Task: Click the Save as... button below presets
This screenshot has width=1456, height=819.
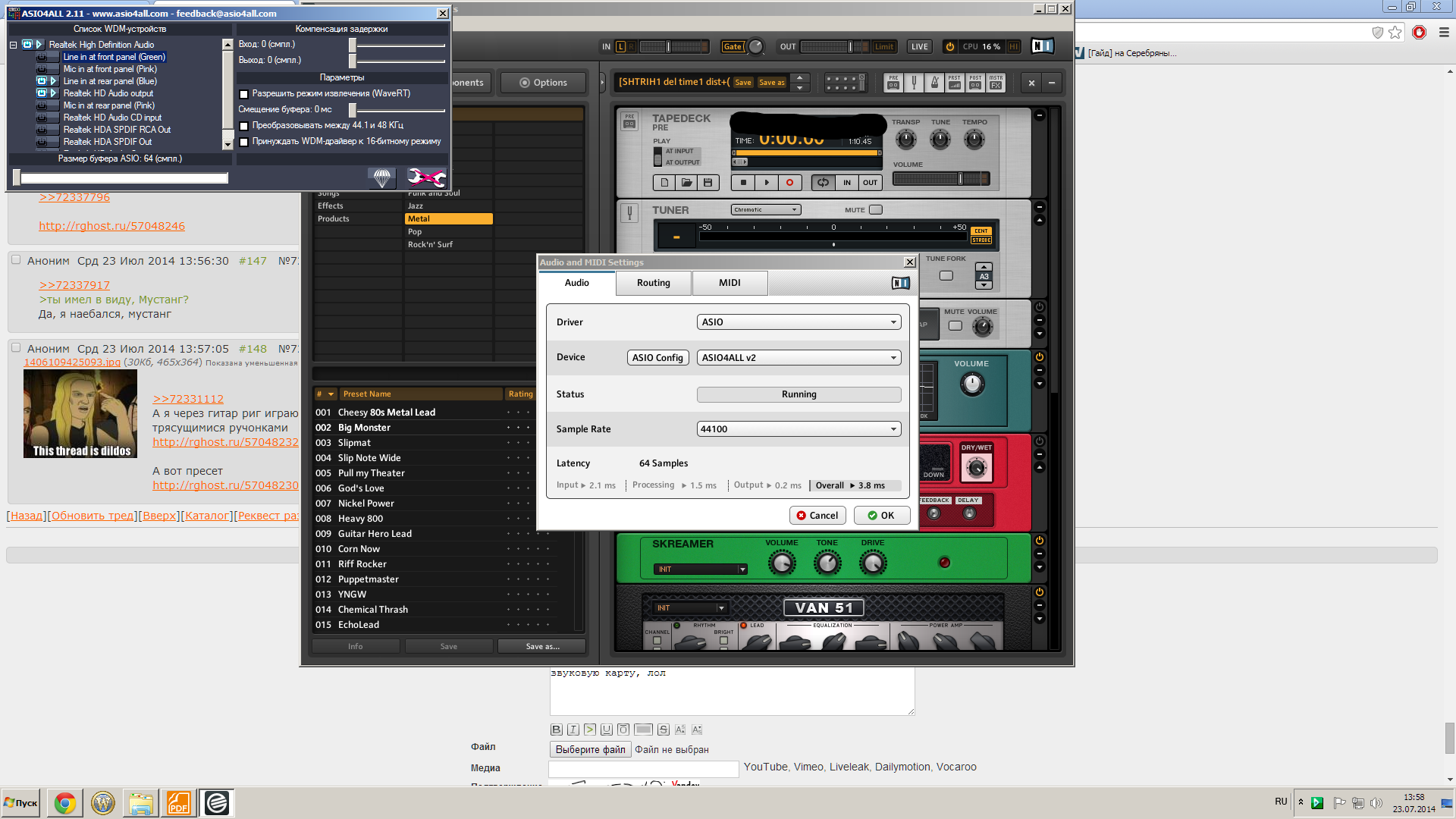Action: [541, 647]
